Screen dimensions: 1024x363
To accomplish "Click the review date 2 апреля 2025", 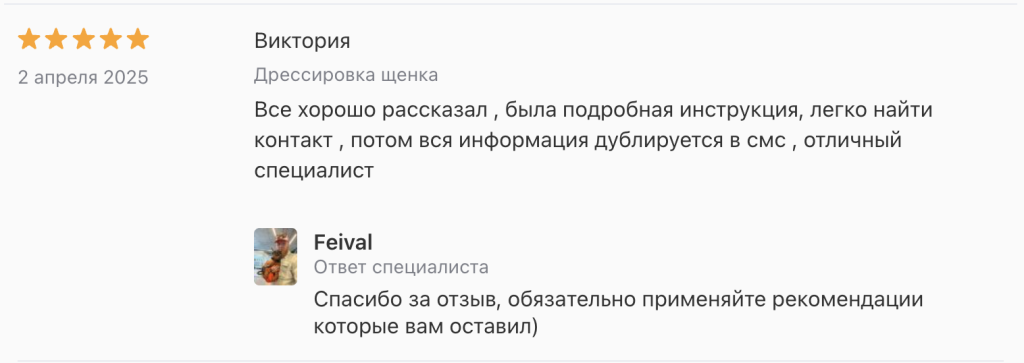I will click(83, 78).
